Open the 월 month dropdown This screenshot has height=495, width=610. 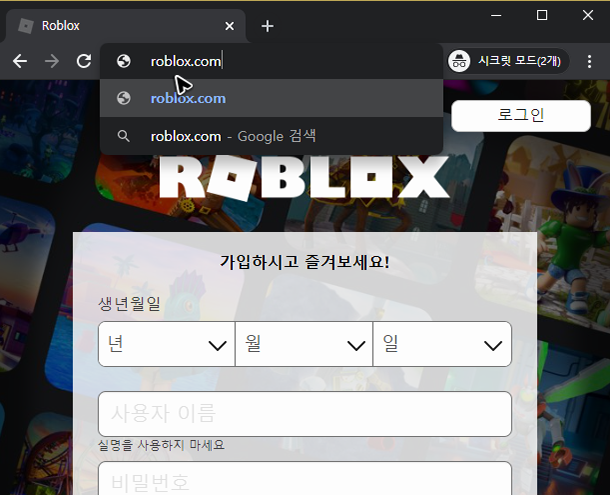click(304, 344)
